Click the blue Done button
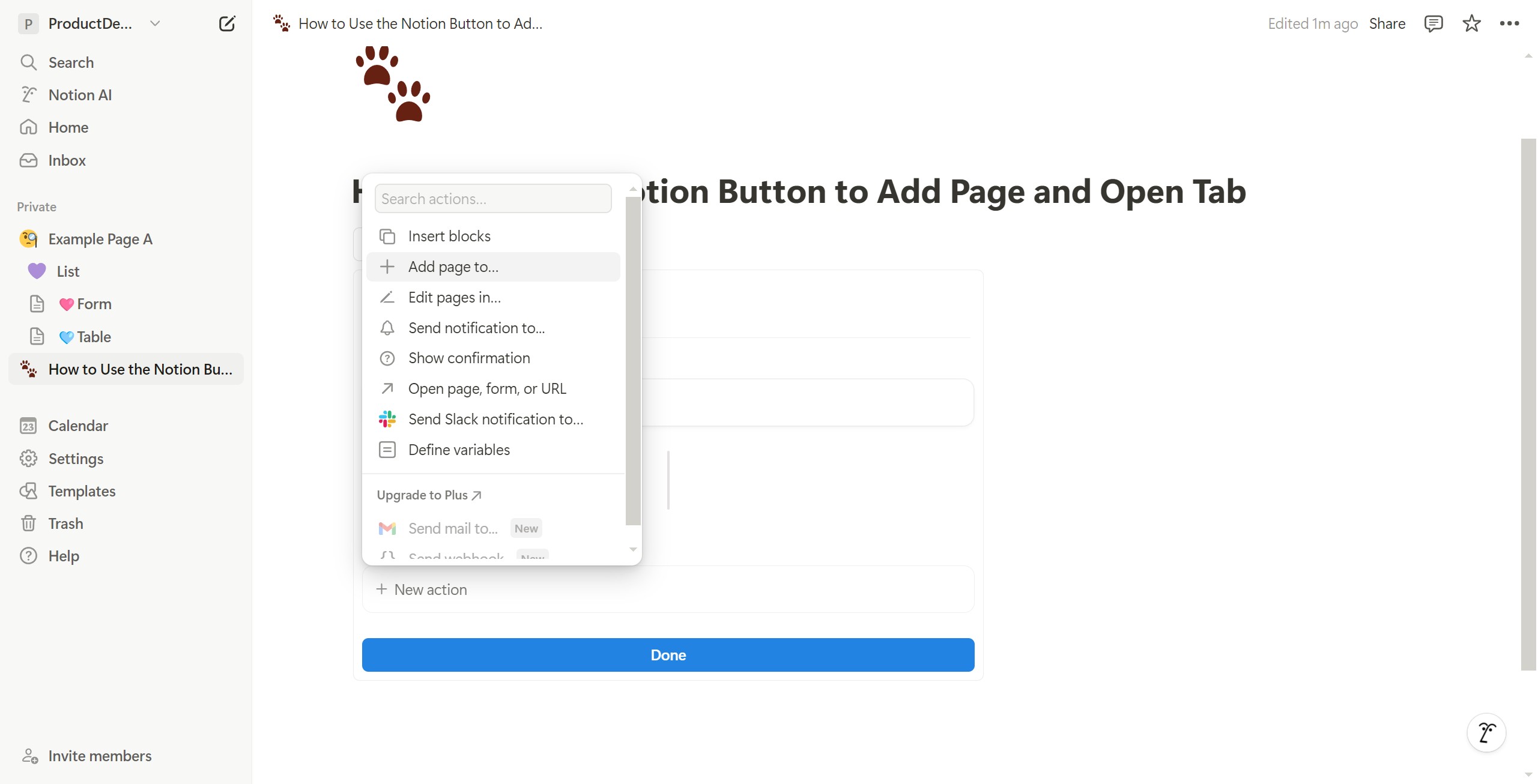The image size is (1538, 784). point(668,655)
